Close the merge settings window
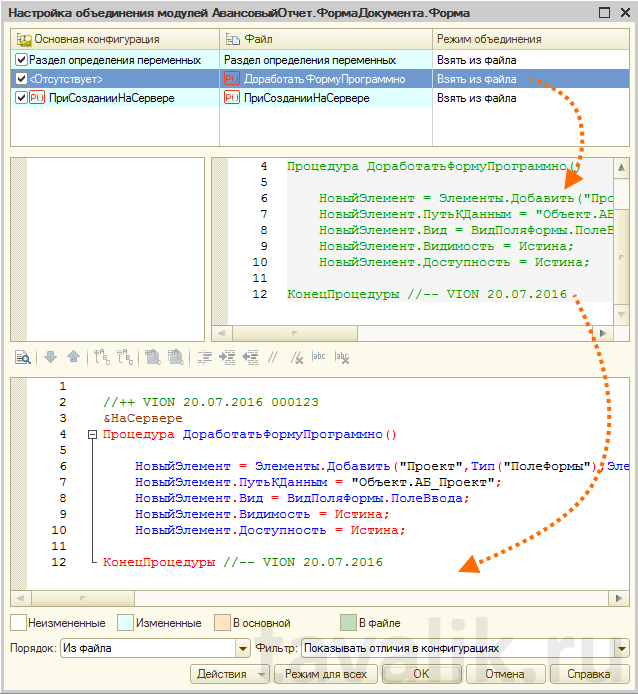The width and height of the screenshot is (638, 694). click(x=625, y=12)
